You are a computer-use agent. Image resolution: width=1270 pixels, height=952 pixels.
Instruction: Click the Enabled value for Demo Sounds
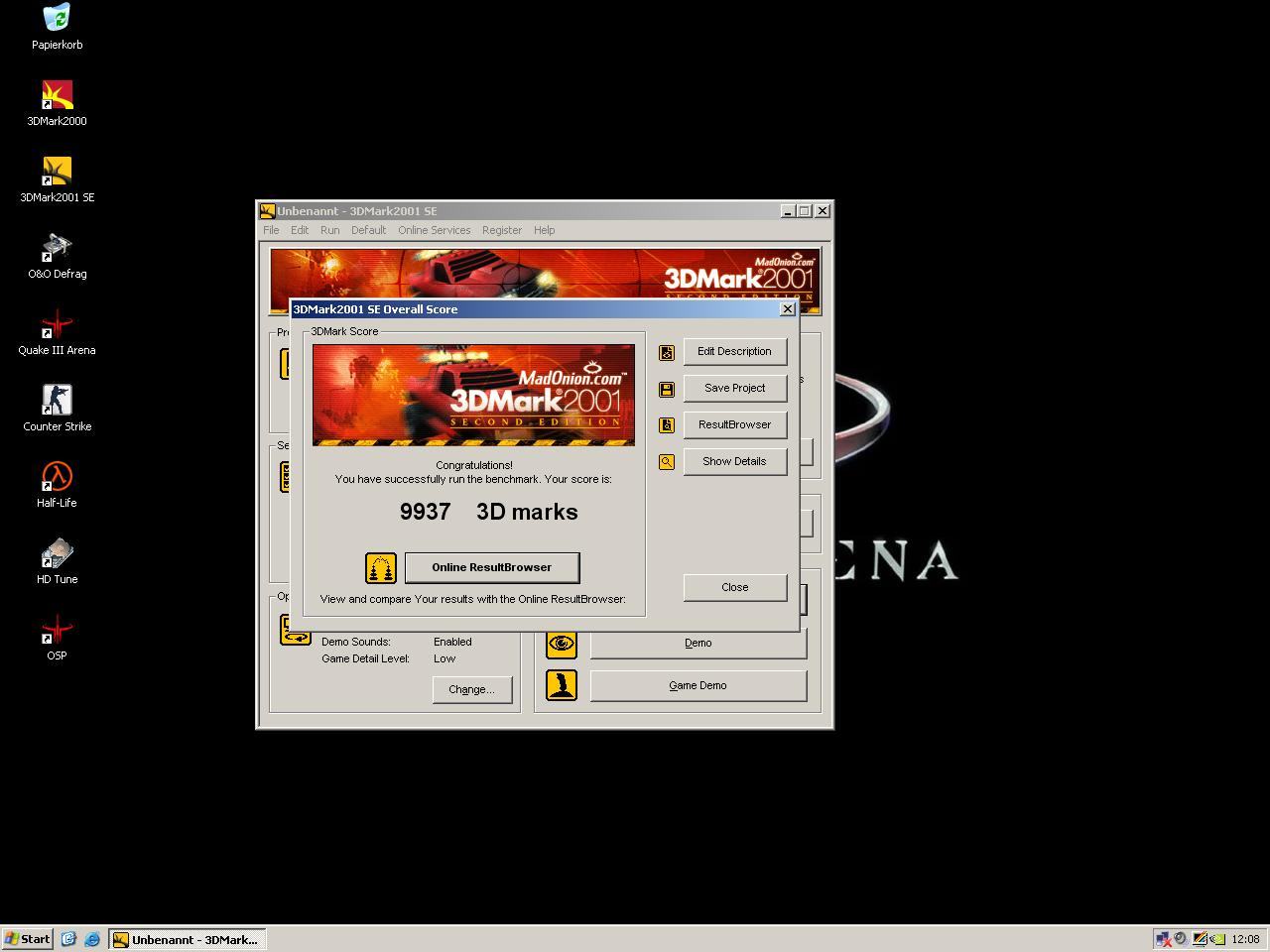(x=452, y=643)
